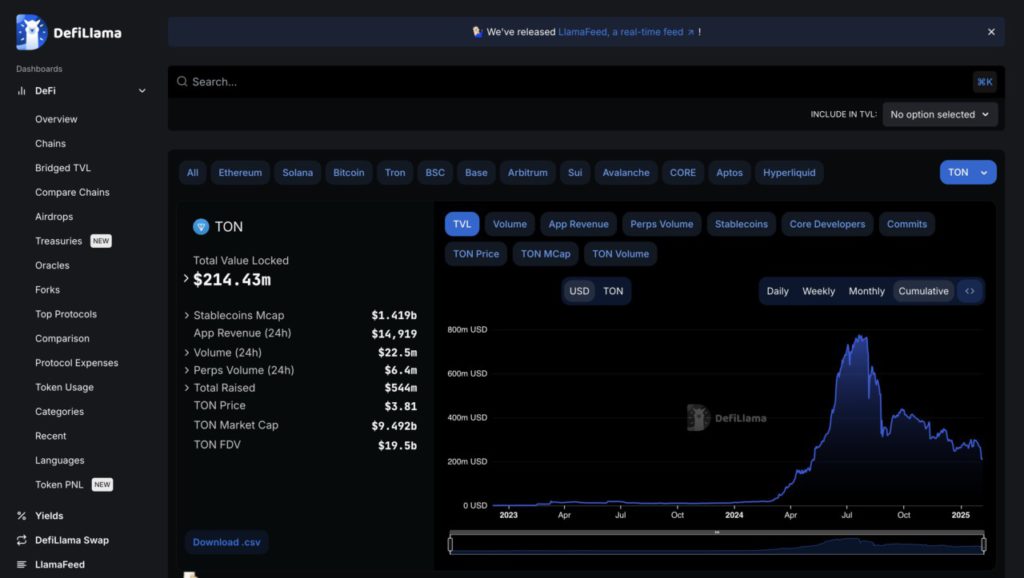Select the Tron chain filter
This screenshot has width=1024, height=578.
395,172
